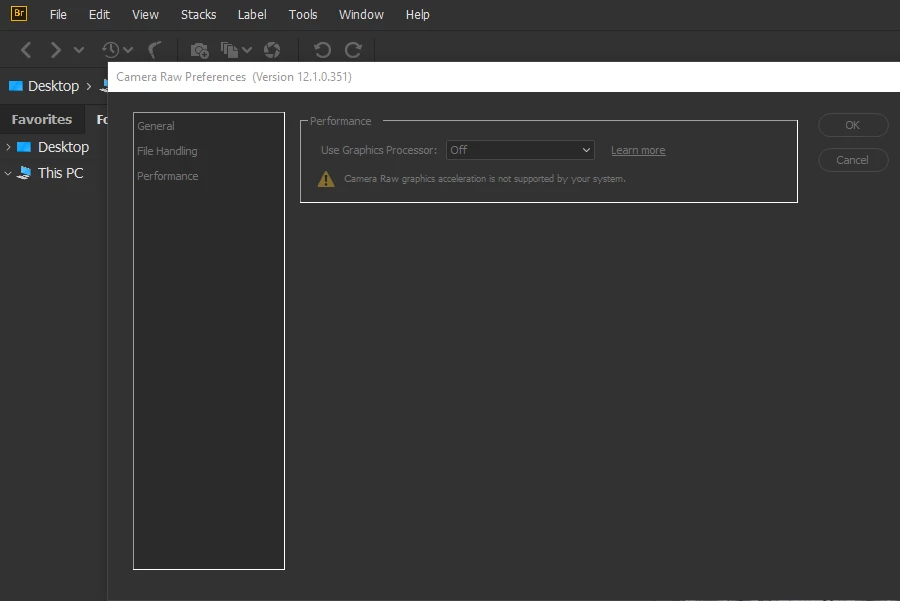Expand the review mode dropdown arrow

[247, 50]
